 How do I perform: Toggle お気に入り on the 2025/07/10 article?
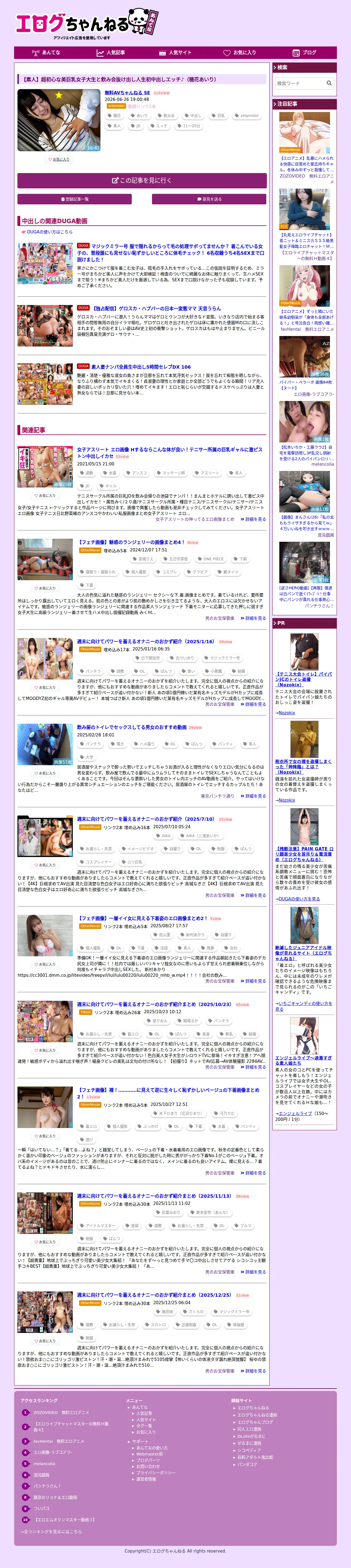(x=45, y=864)
